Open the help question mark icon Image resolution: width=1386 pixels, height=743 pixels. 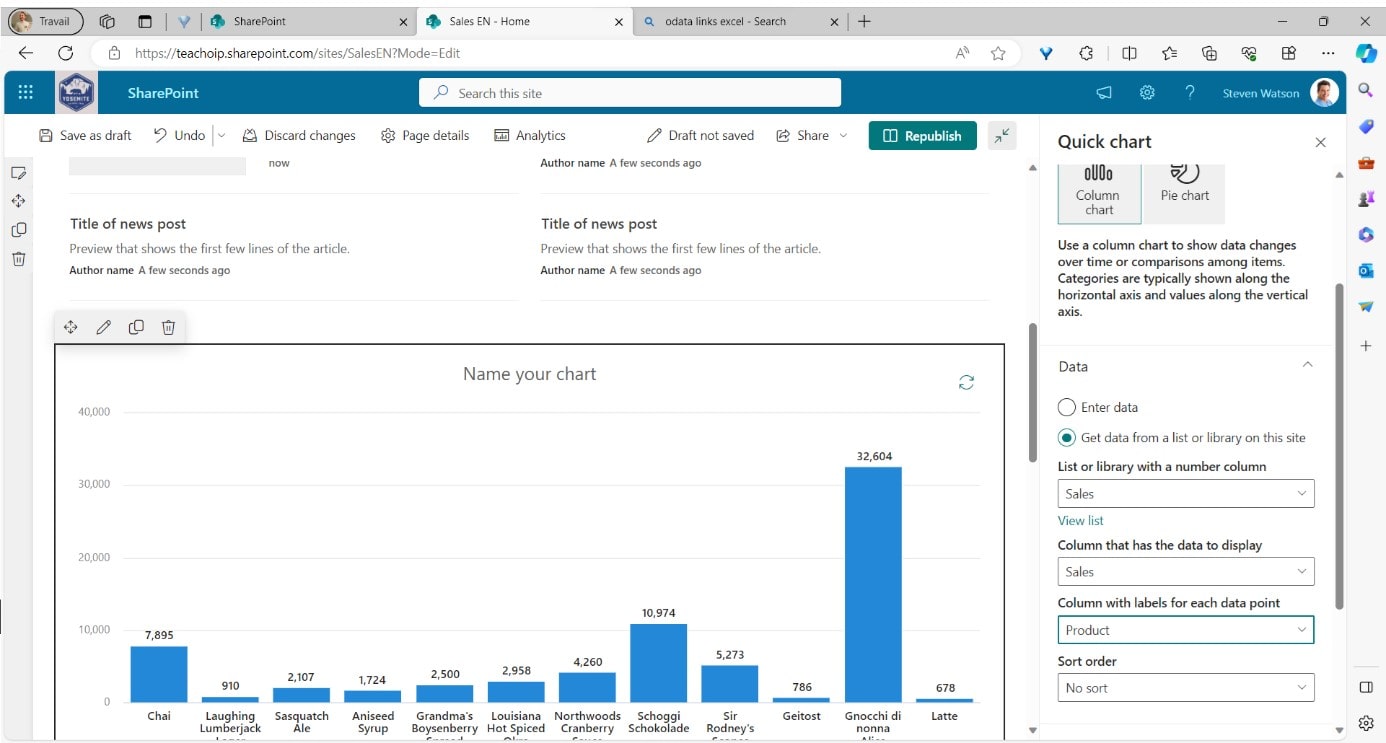1190,93
